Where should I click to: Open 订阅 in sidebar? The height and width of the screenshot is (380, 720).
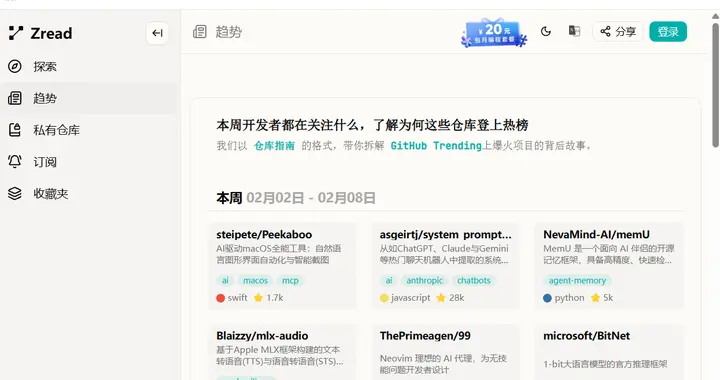coord(90,162)
